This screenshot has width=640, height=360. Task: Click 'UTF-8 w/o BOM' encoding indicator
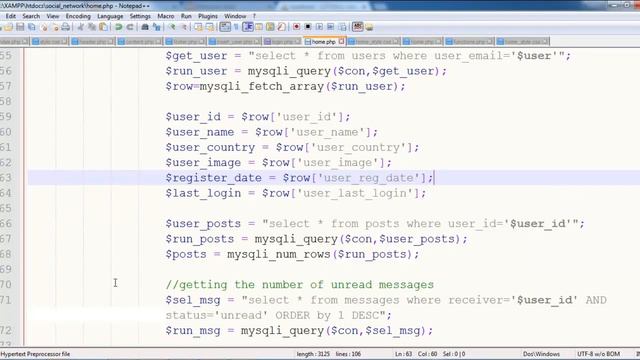pos(598,354)
